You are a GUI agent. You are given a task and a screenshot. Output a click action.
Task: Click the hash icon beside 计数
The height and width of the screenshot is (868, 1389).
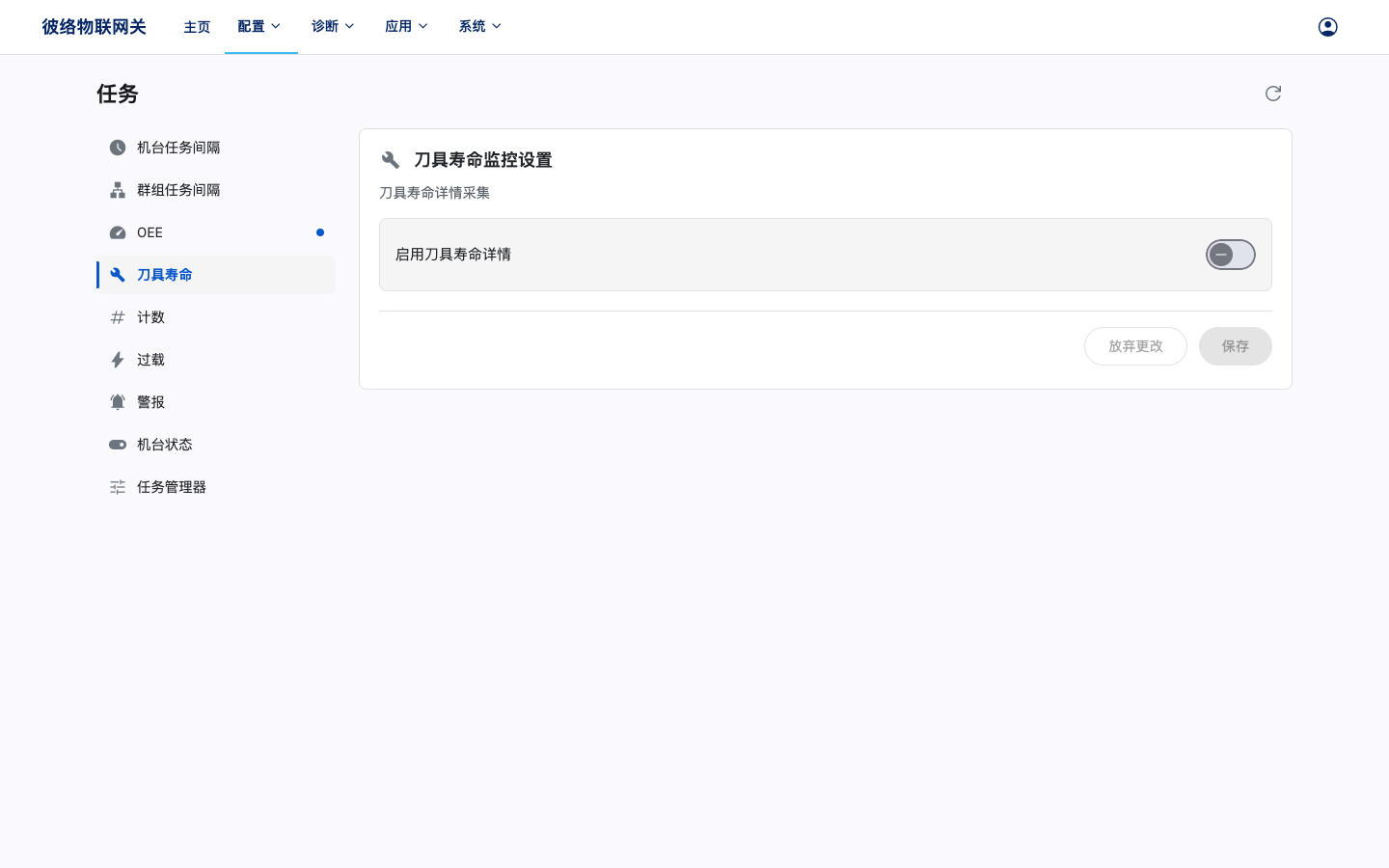point(118,317)
